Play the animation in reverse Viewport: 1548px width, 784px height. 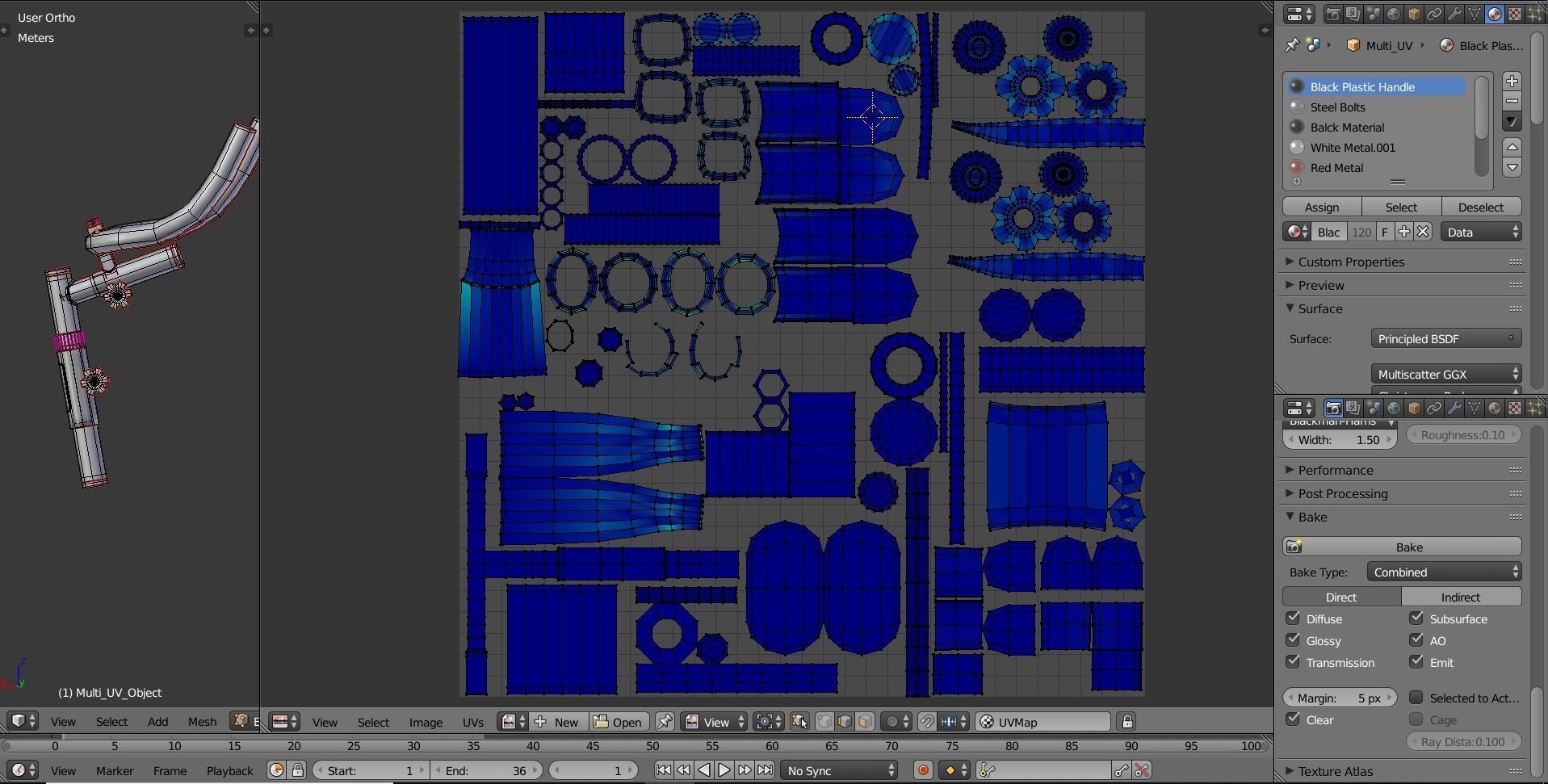(704, 770)
